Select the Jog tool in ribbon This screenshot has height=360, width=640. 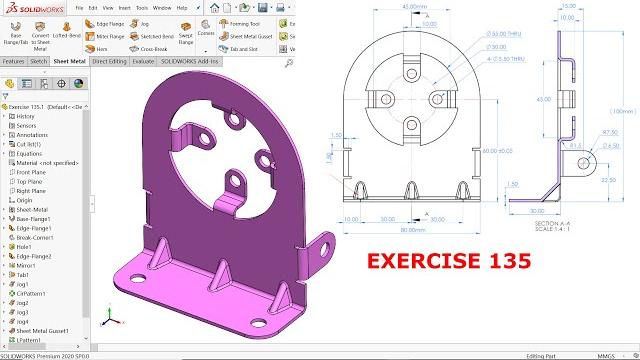(139, 24)
